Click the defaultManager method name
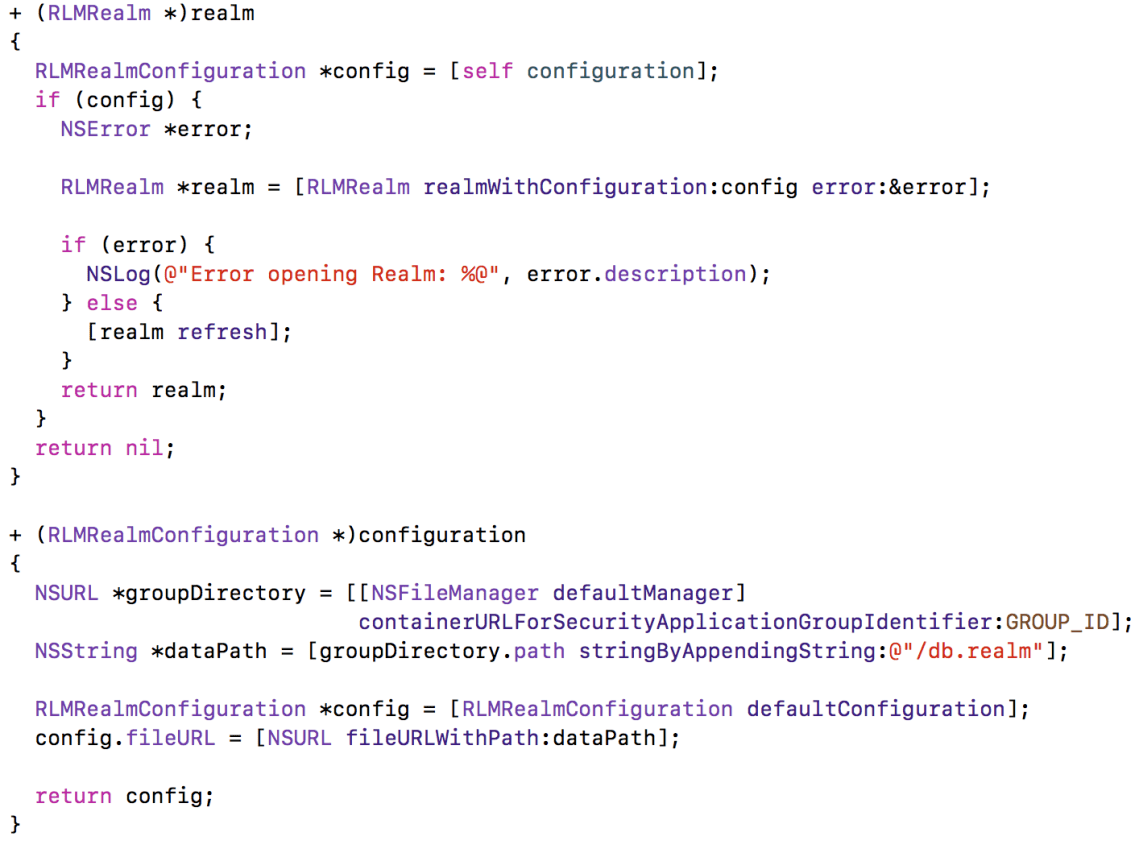The width and height of the screenshot is (1139, 853). (649, 593)
